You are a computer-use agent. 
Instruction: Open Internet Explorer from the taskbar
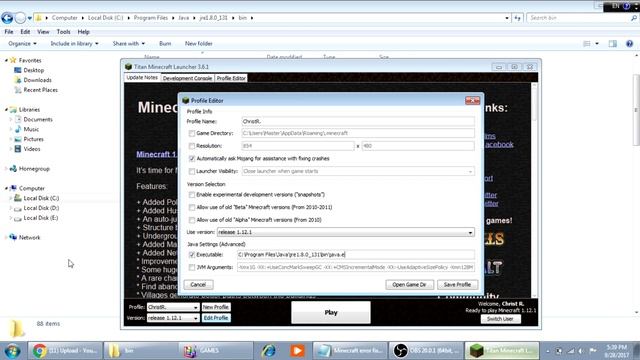269,351
